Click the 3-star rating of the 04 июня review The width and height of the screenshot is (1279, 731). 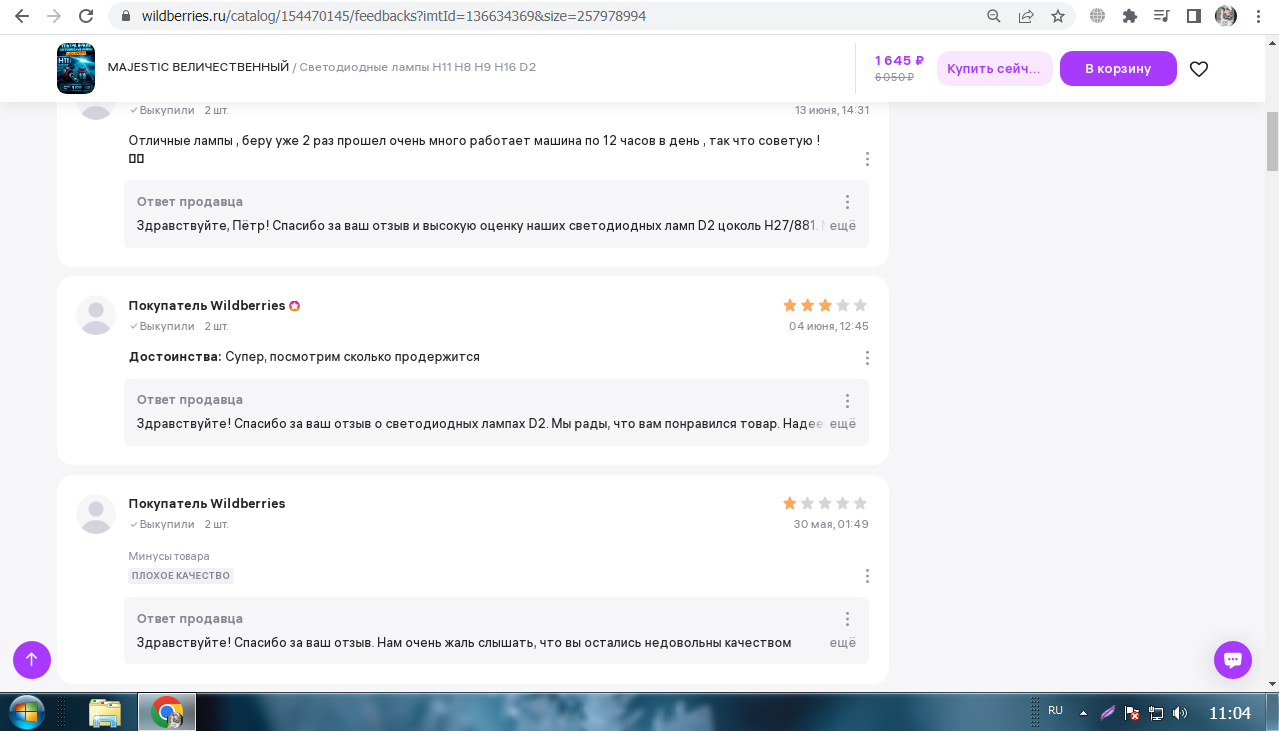pyautogui.click(x=825, y=305)
